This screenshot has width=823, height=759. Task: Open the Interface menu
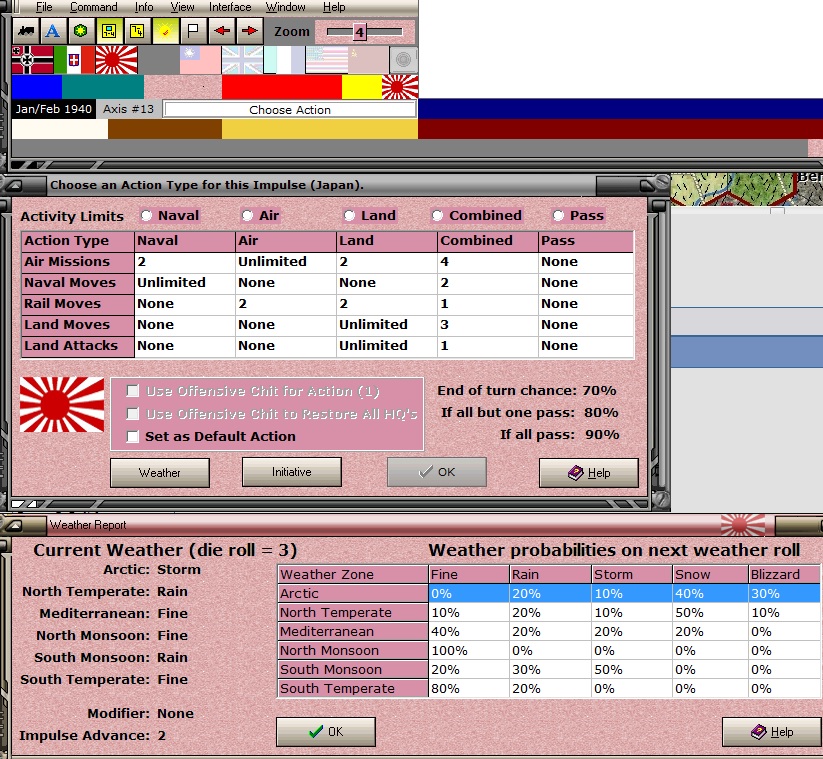(230, 7)
